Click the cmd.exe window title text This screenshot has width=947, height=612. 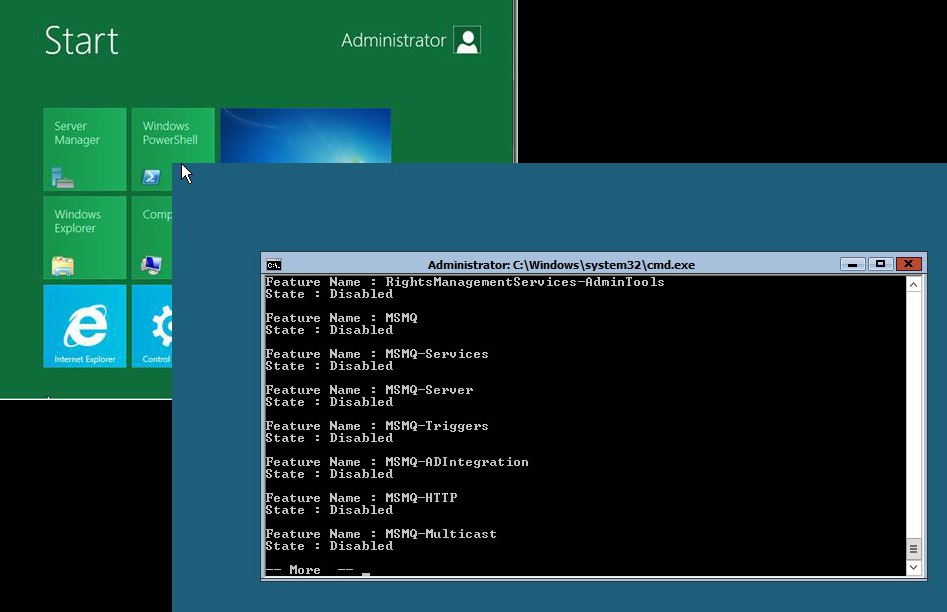(561, 265)
